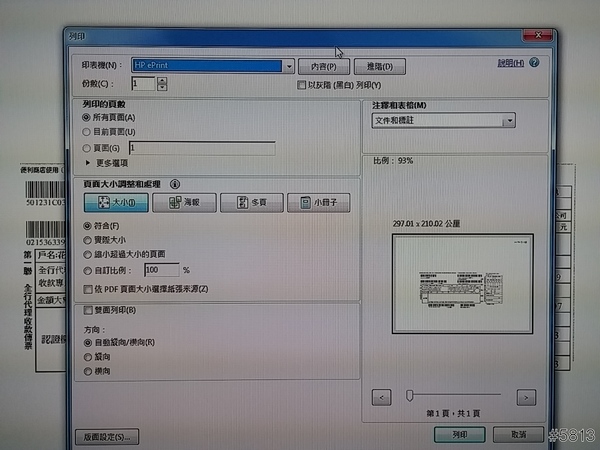Select 自訂比例 custom scale radio button
The height and width of the screenshot is (450, 600).
(87, 271)
